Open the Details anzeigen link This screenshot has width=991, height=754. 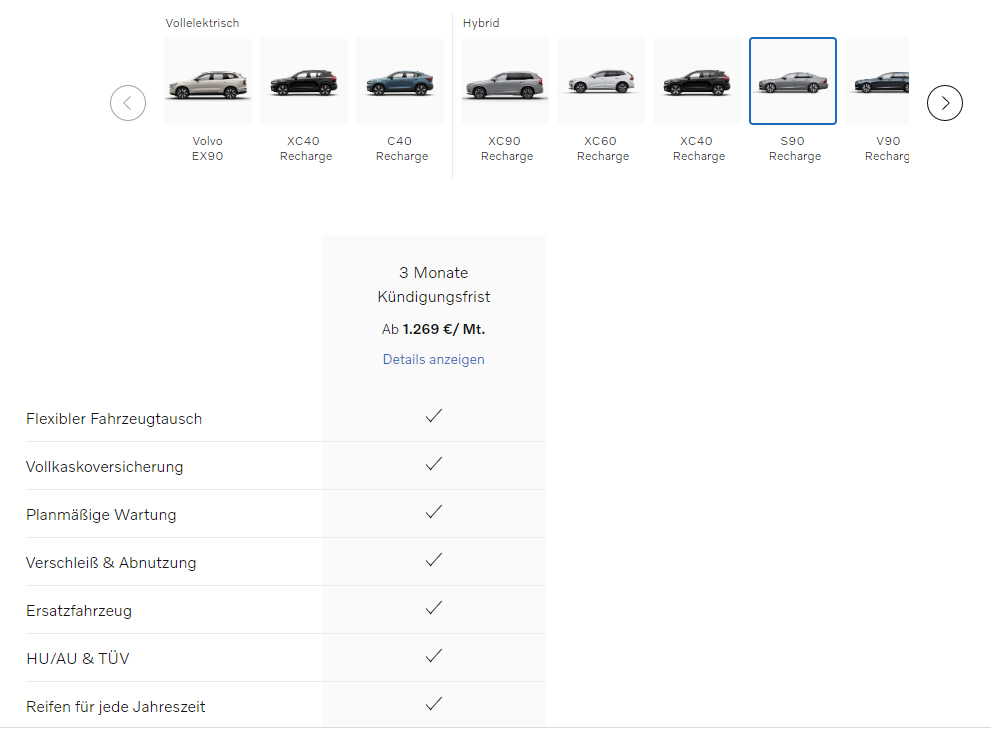[434, 359]
